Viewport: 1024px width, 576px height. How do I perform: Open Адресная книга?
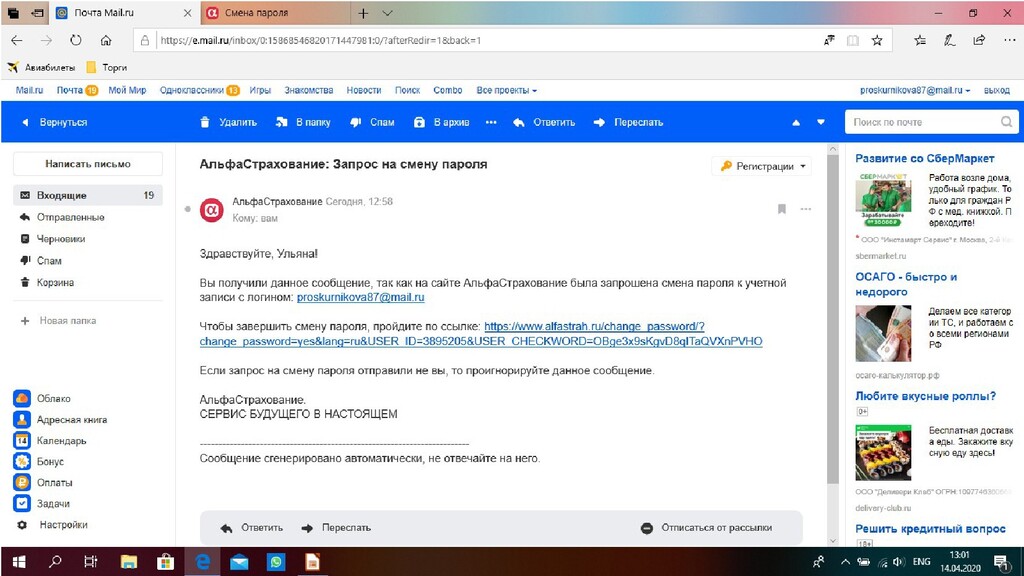click(61, 419)
